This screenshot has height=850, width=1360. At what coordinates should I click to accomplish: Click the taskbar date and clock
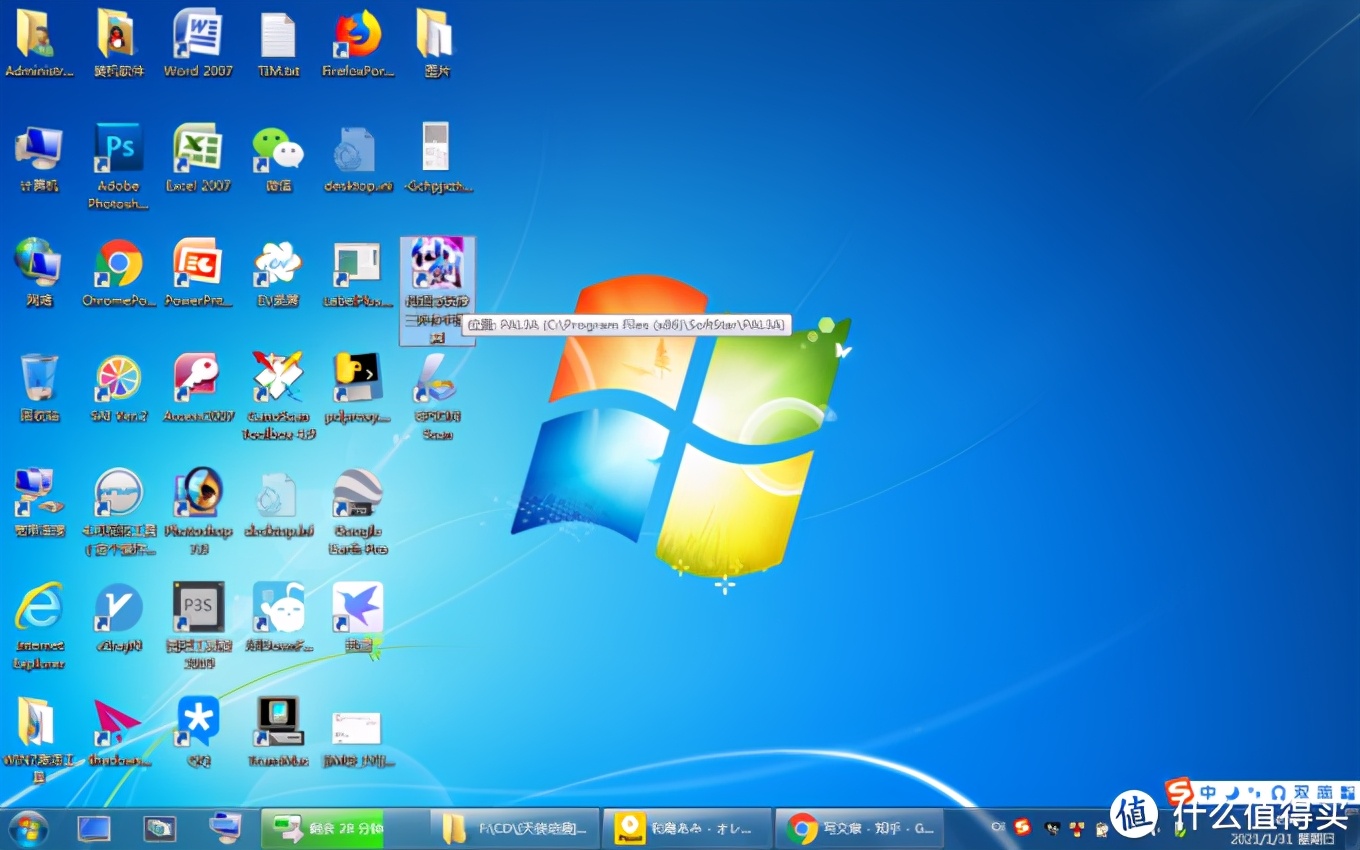click(1282, 838)
